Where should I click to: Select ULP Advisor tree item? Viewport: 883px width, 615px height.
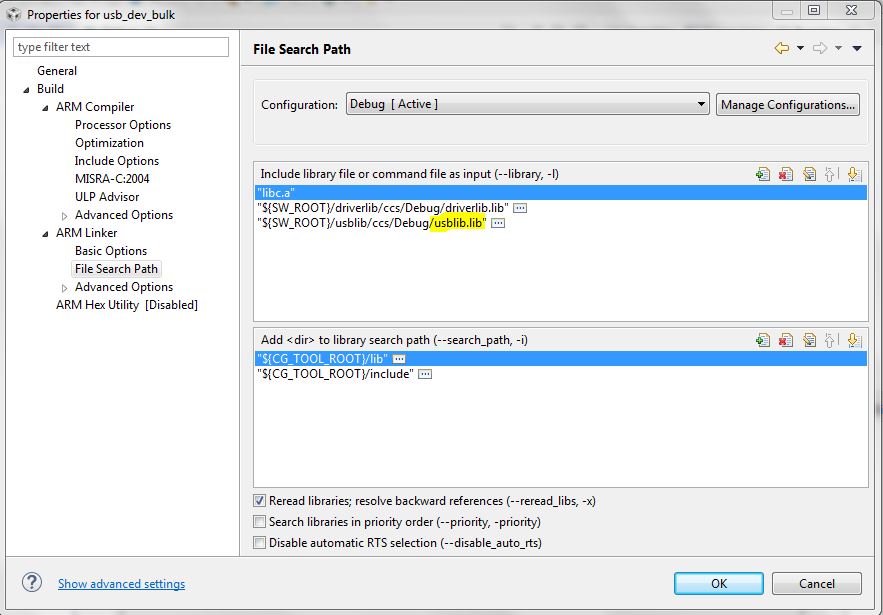coord(107,197)
